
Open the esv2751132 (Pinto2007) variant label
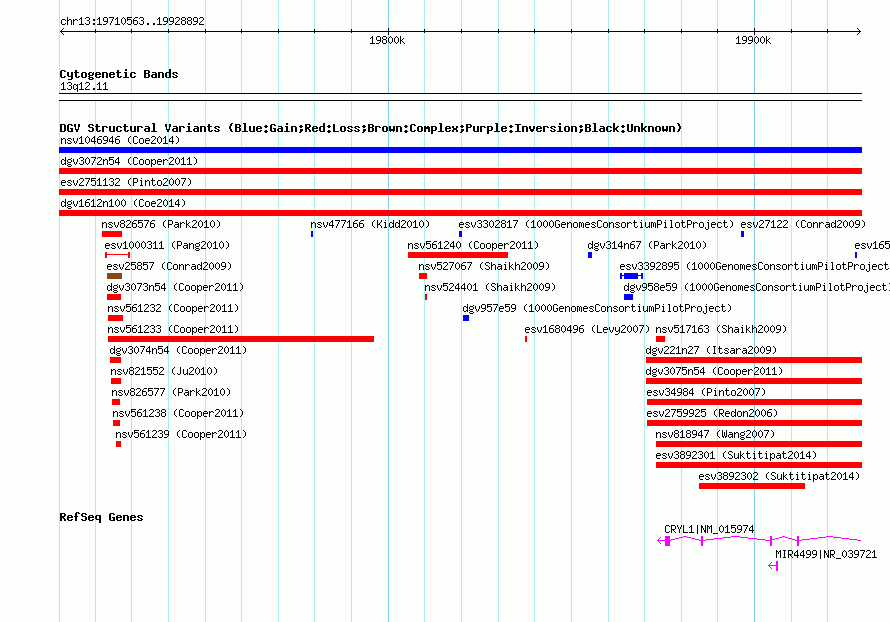126,182
